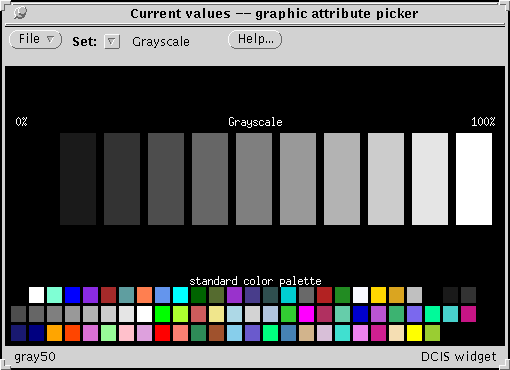Choose the indian red swatch in middle row
This screenshot has width=510, height=370.
click(198, 314)
